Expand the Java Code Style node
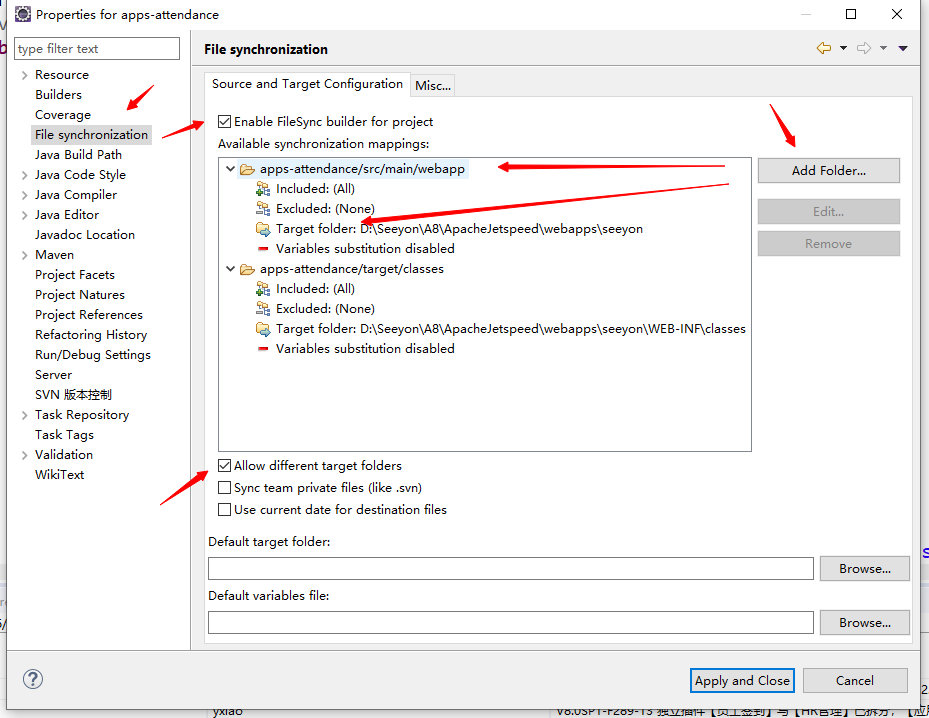This screenshot has width=929, height=718. (24, 175)
